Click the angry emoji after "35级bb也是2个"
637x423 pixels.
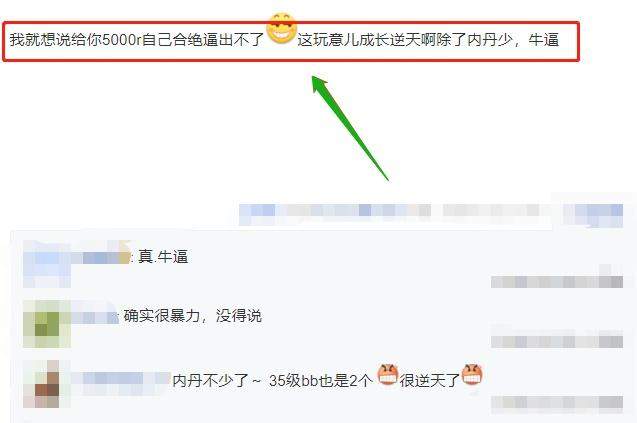pos(387,374)
